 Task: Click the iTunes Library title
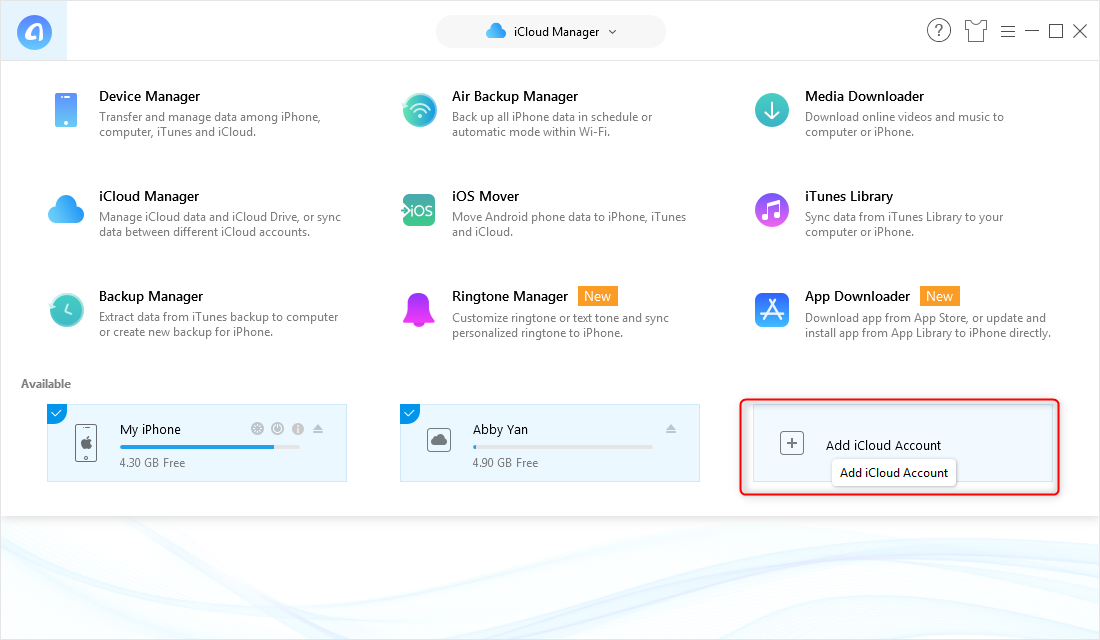coord(849,196)
